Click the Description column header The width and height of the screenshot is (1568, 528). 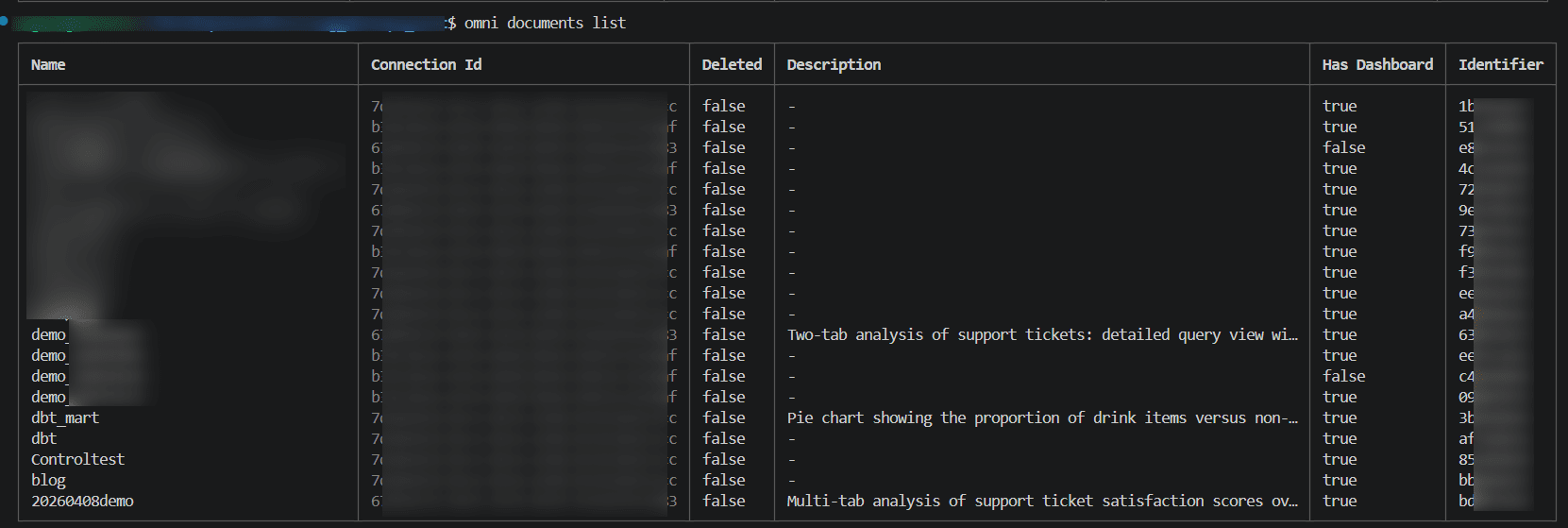tap(834, 64)
